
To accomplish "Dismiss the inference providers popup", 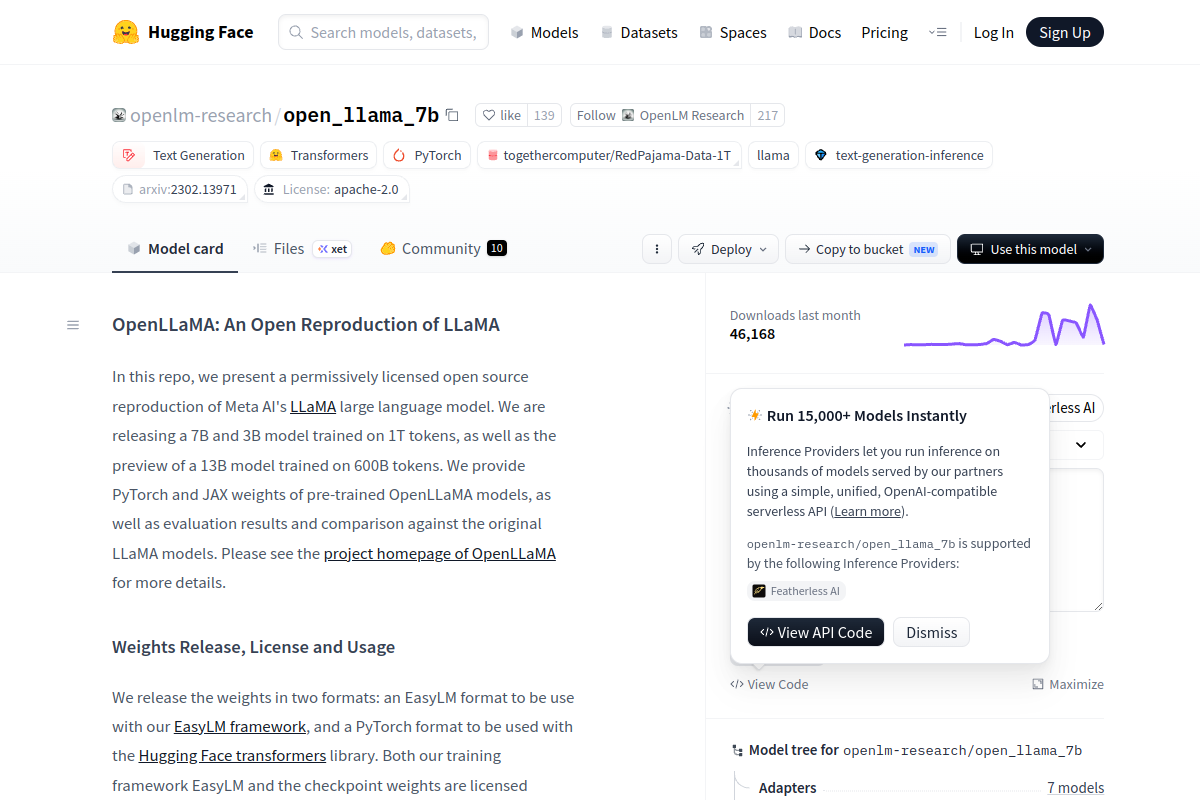I will (x=931, y=632).
